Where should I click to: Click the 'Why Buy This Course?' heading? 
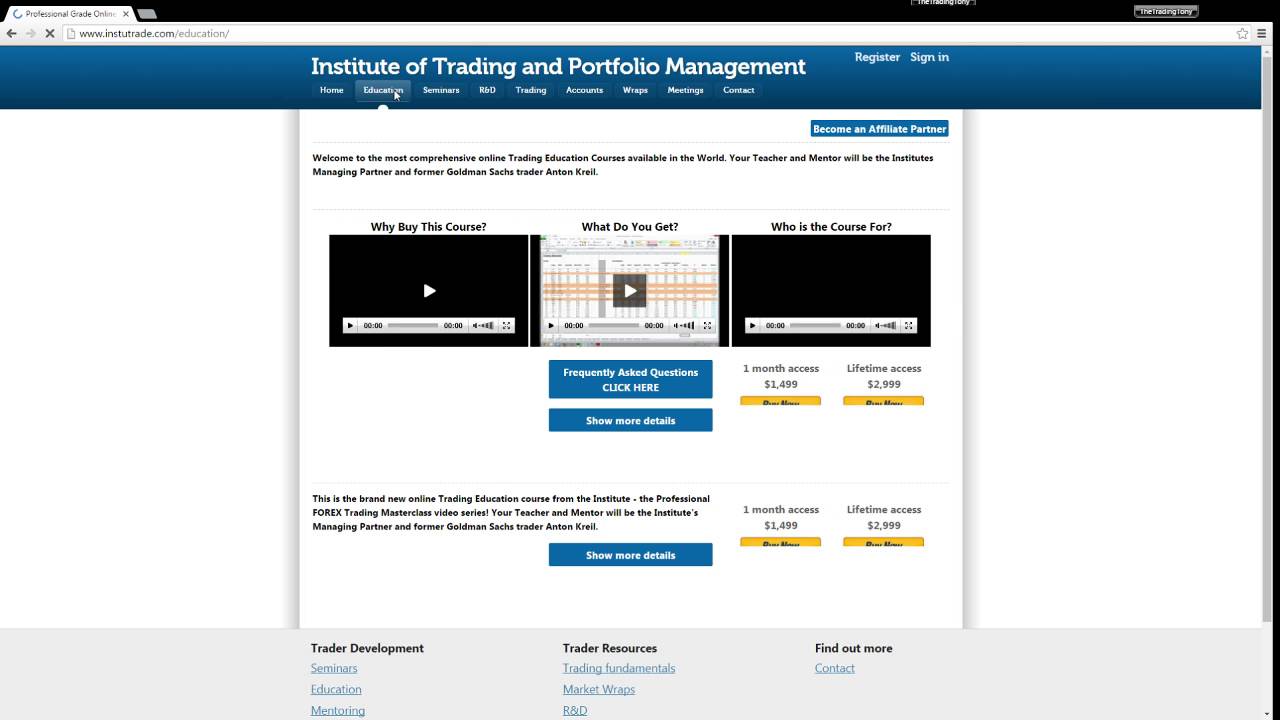(x=429, y=227)
